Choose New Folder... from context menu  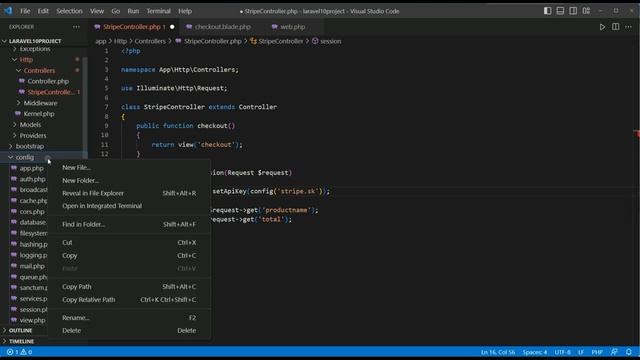click(129, 180)
